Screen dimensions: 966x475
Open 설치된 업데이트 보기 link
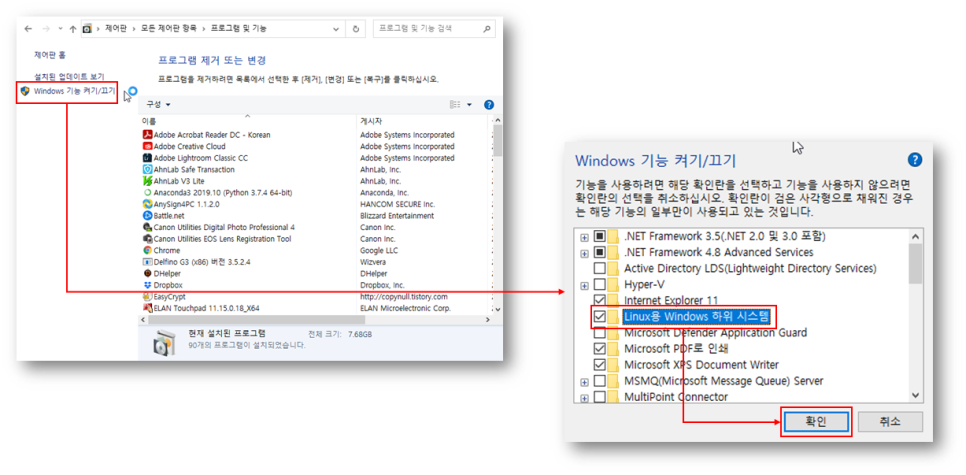click(69, 77)
